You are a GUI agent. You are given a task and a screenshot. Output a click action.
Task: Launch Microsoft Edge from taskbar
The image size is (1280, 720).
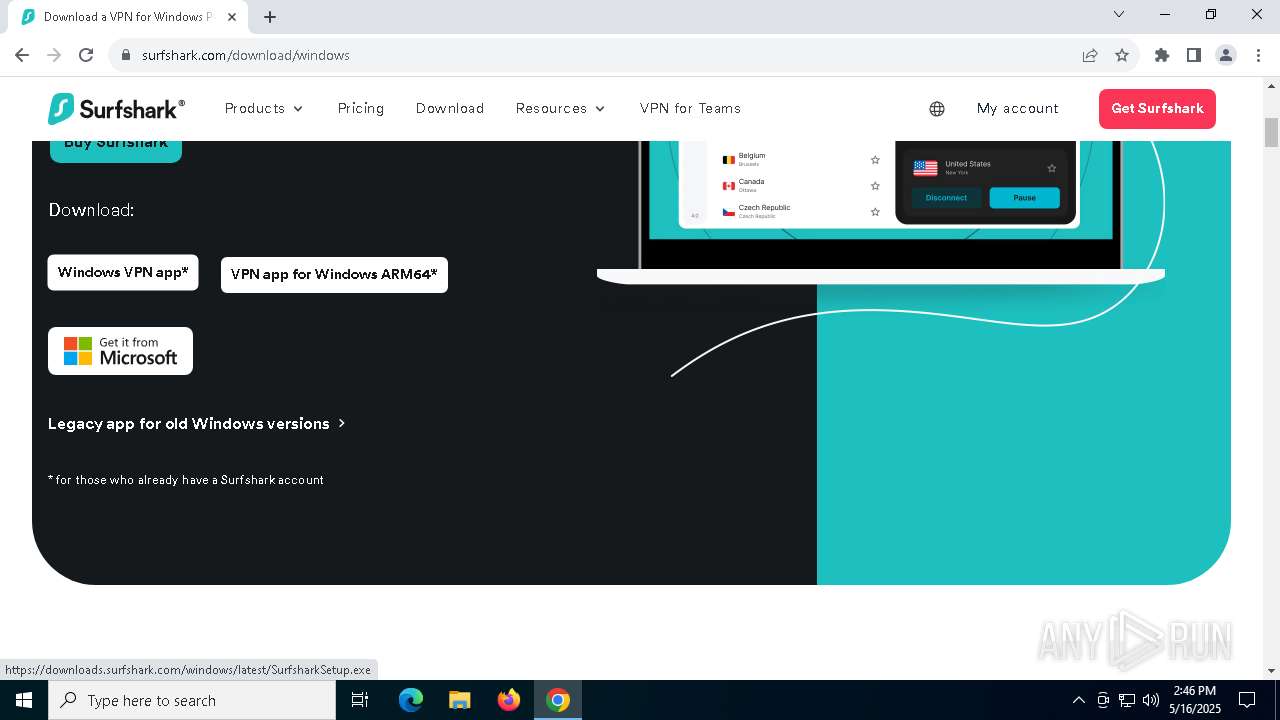411,700
